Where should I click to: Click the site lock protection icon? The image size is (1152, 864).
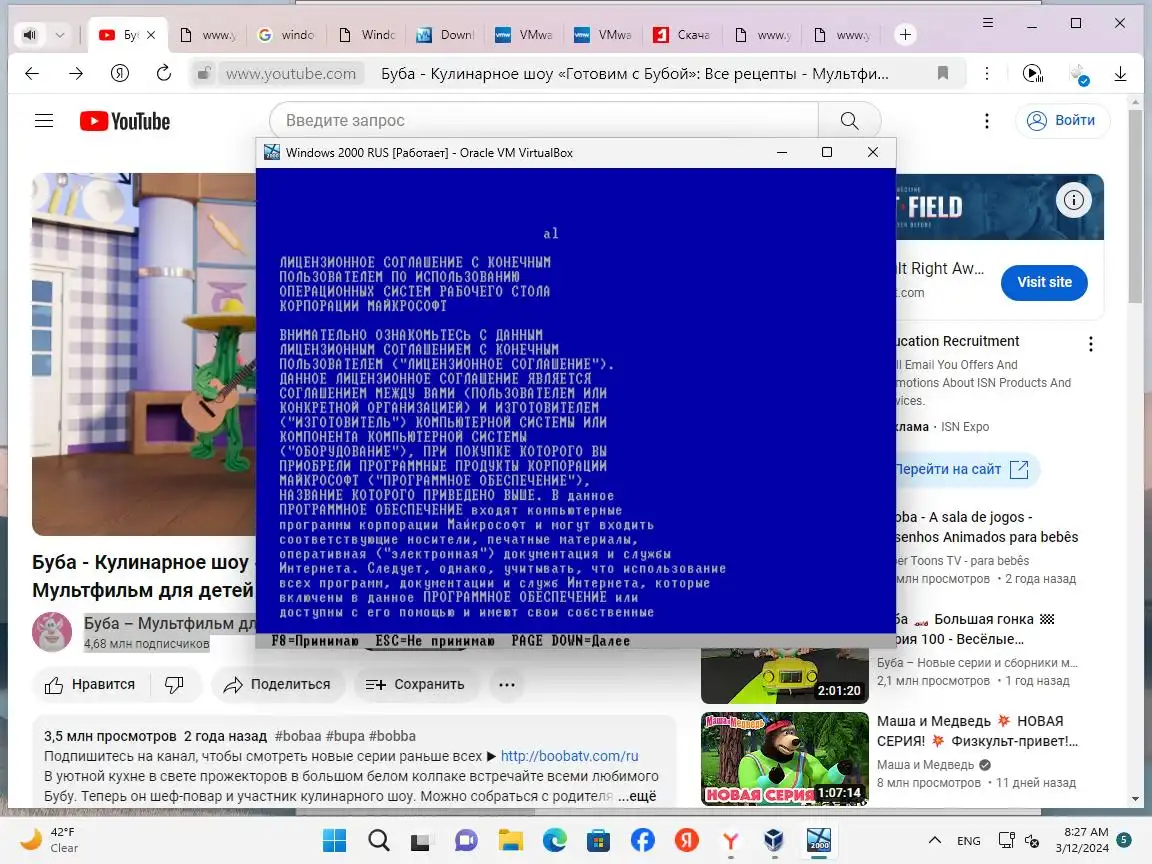click(204, 73)
